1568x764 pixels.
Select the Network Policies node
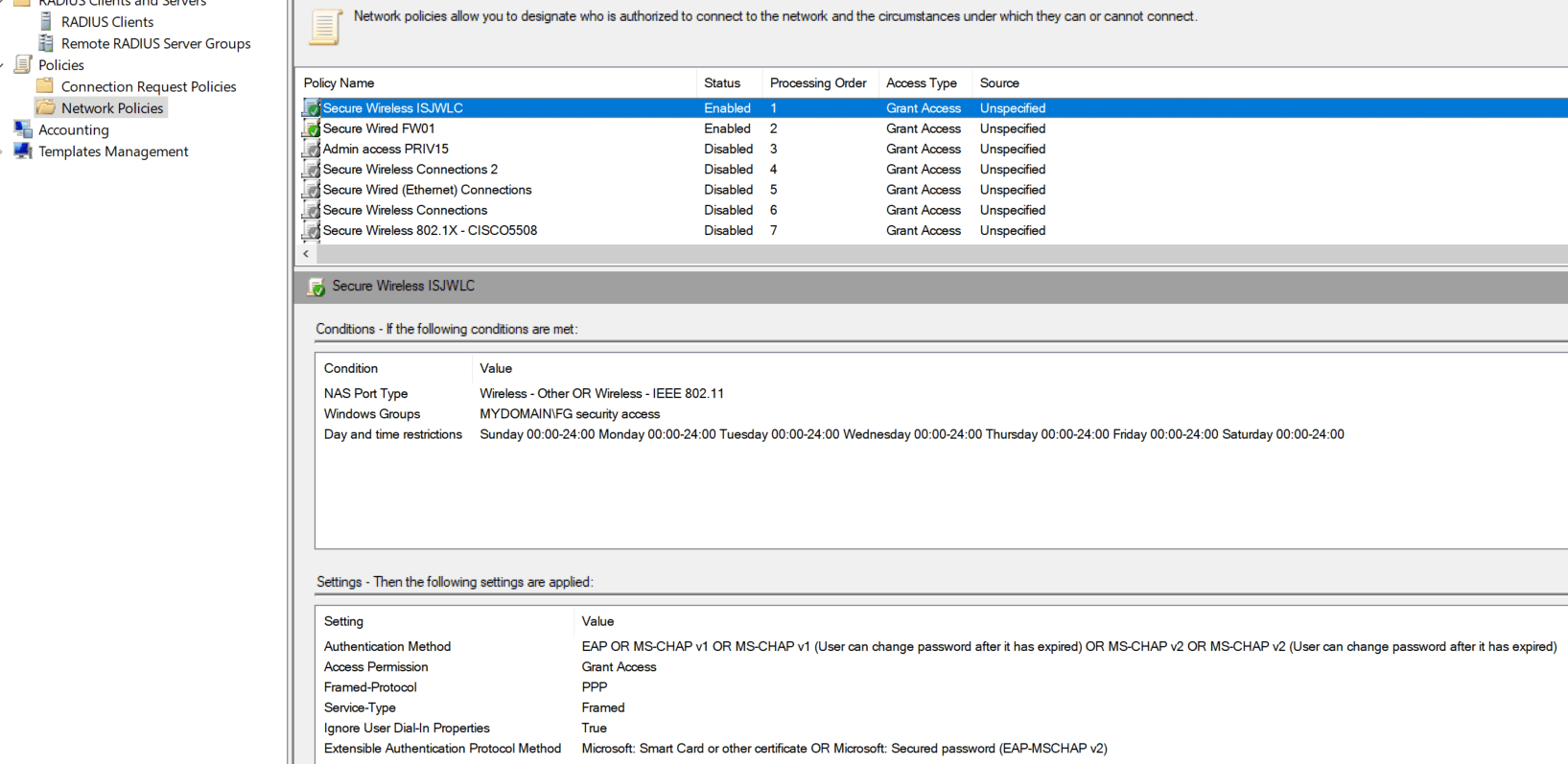pyautogui.click(x=112, y=108)
